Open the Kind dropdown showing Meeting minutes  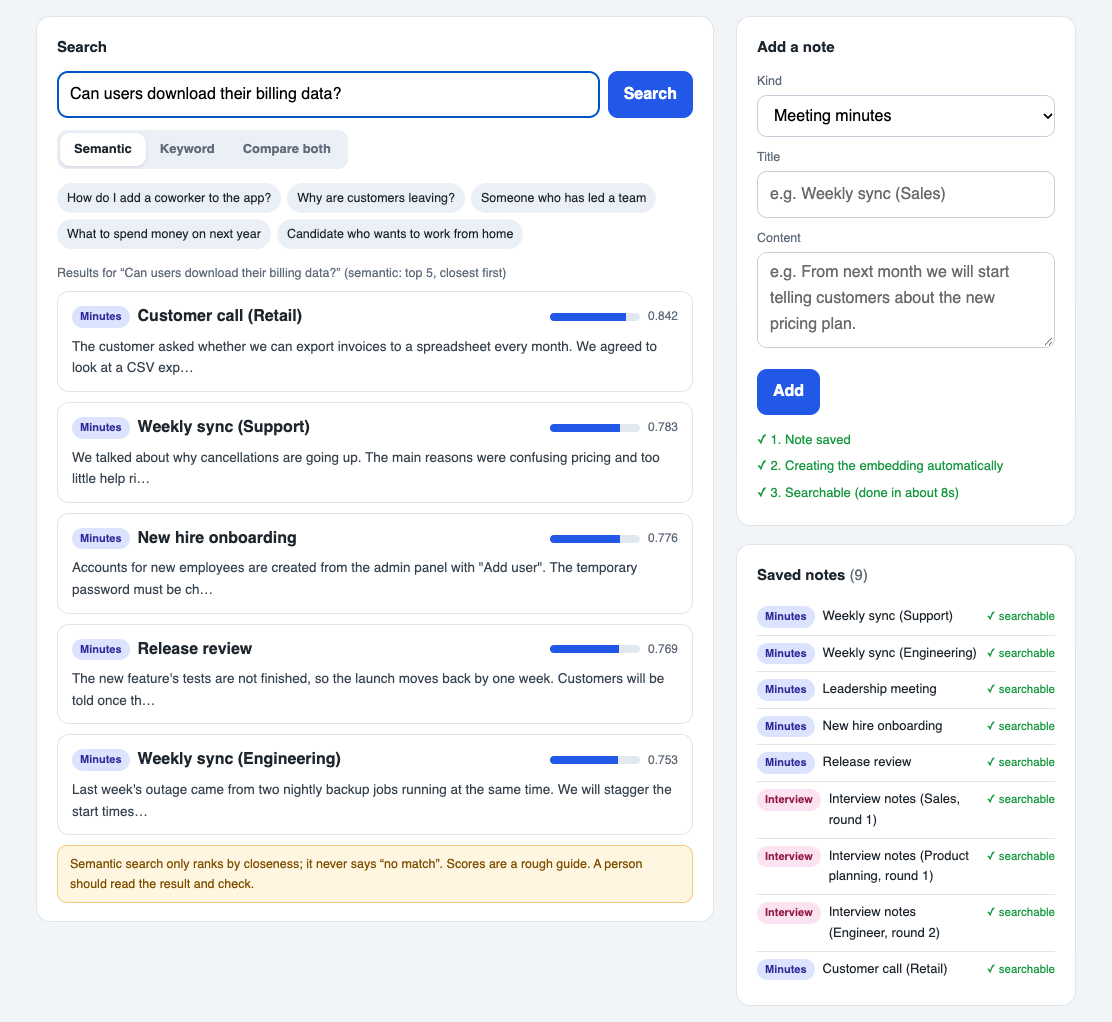click(x=906, y=116)
